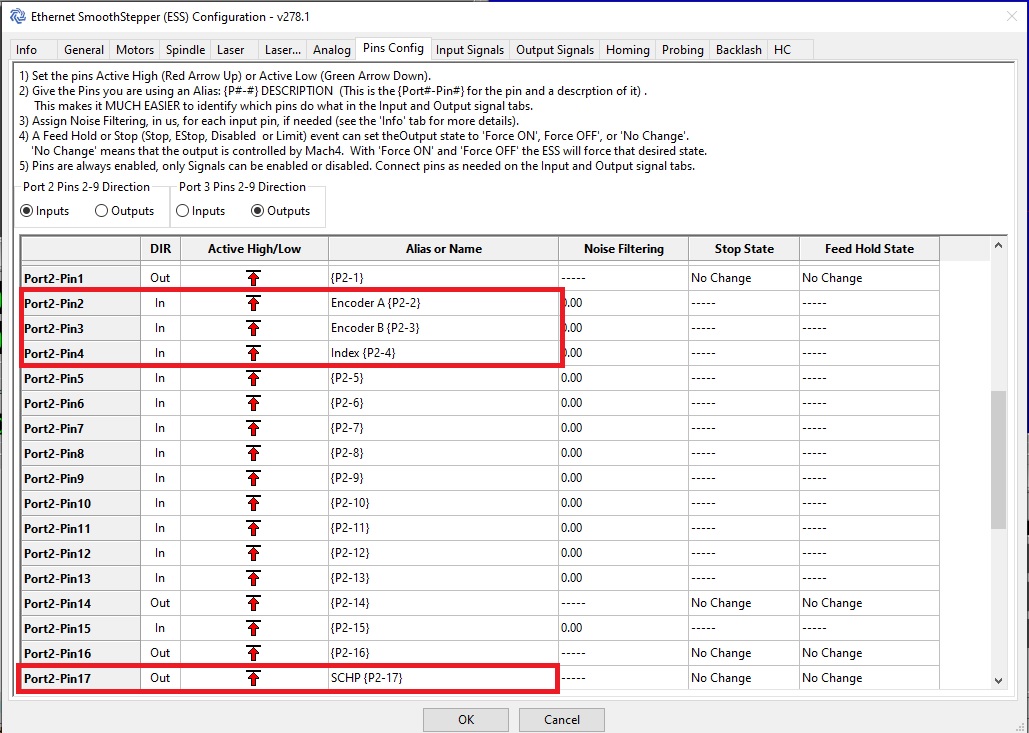Toggle Active High arrow for Port2-Pin14
The width and height of the screenshot is (1029, 733).
pos(253,603)
